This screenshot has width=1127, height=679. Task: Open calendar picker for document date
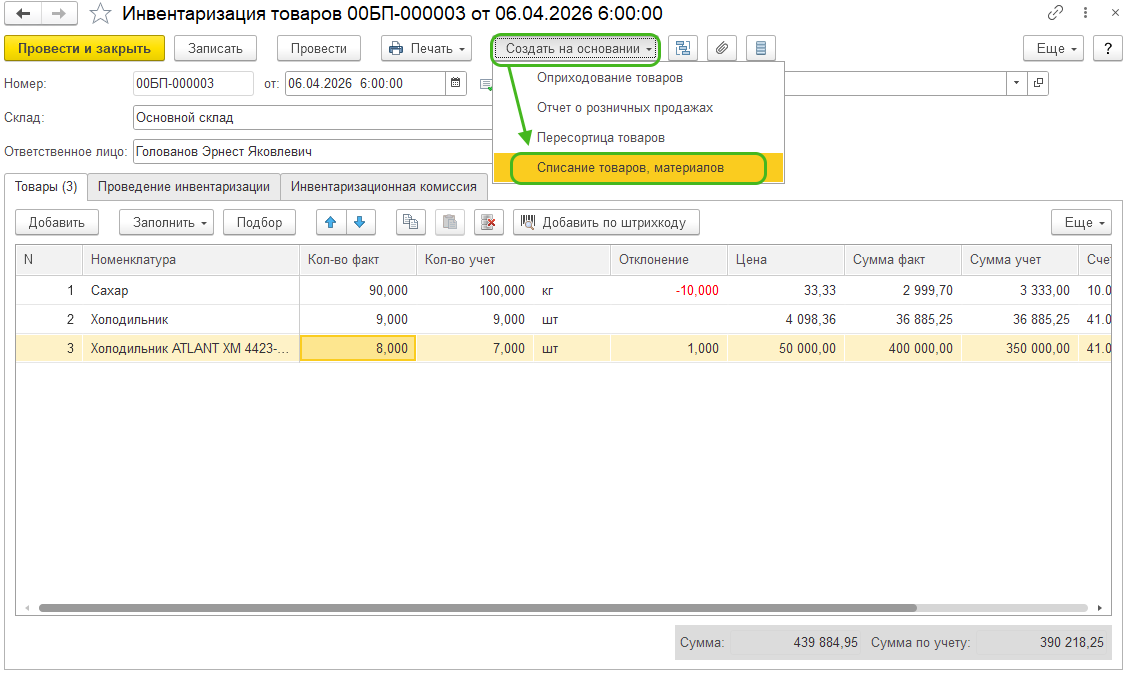pos(456,83)
